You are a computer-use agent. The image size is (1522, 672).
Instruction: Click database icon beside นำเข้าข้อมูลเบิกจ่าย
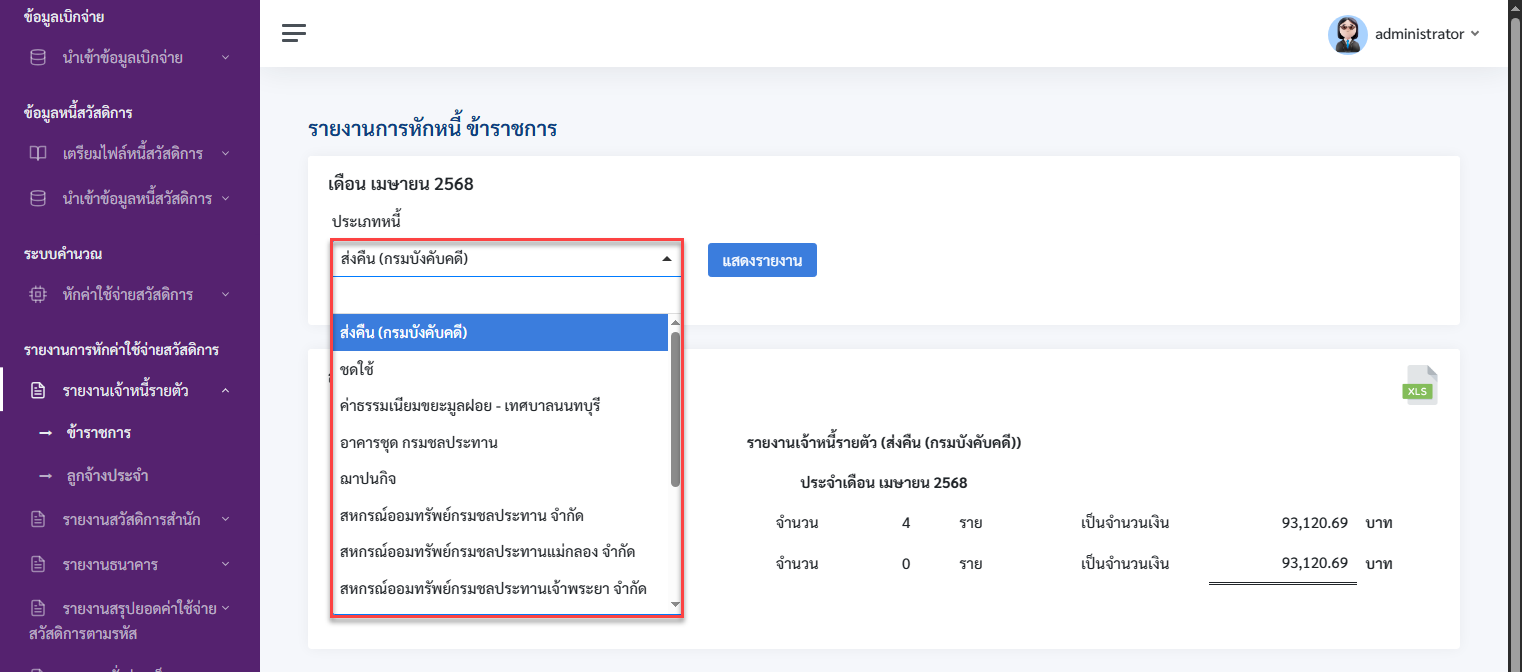coord(38,57)
